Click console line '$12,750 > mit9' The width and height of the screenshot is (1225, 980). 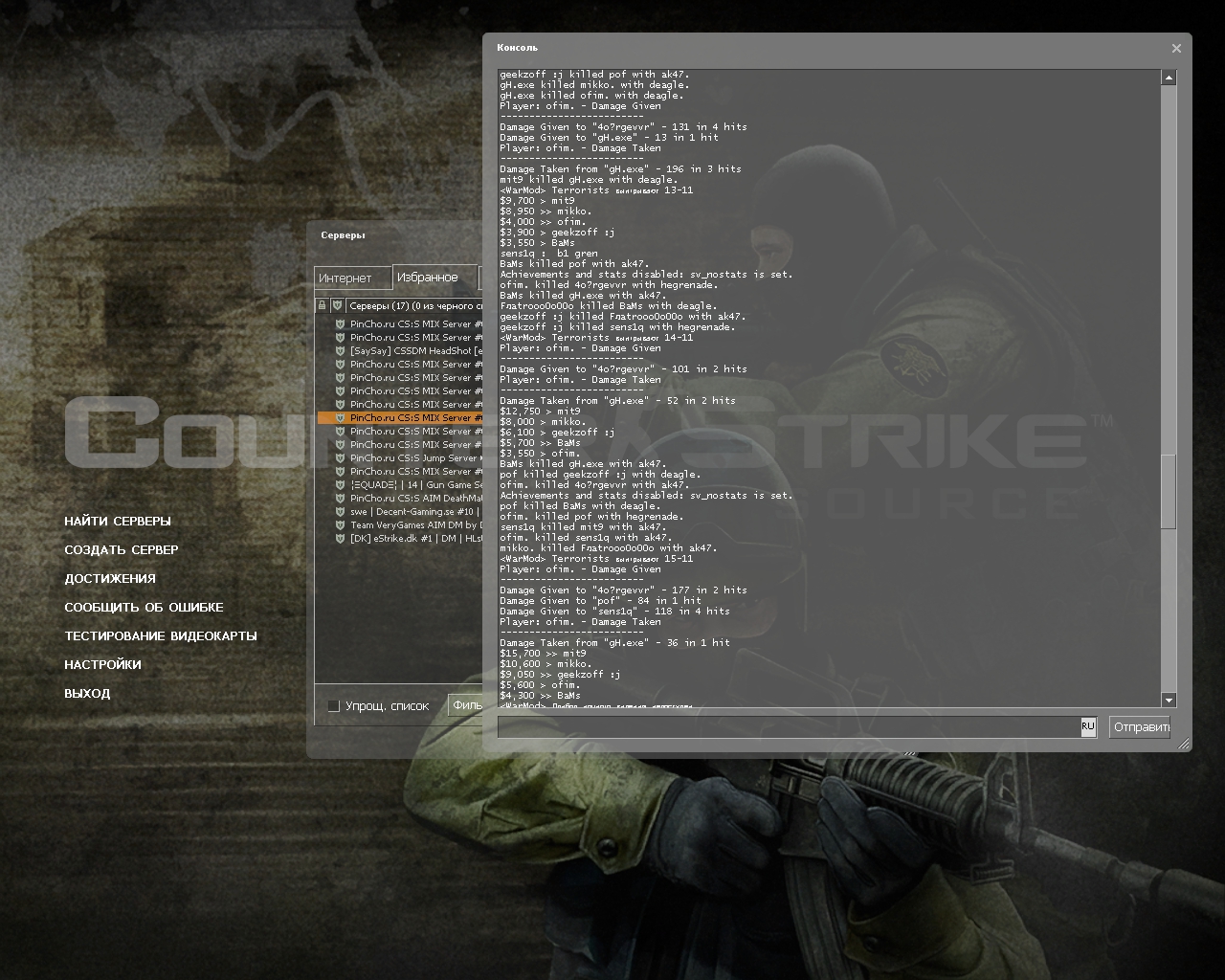click(x=540, y=412)
